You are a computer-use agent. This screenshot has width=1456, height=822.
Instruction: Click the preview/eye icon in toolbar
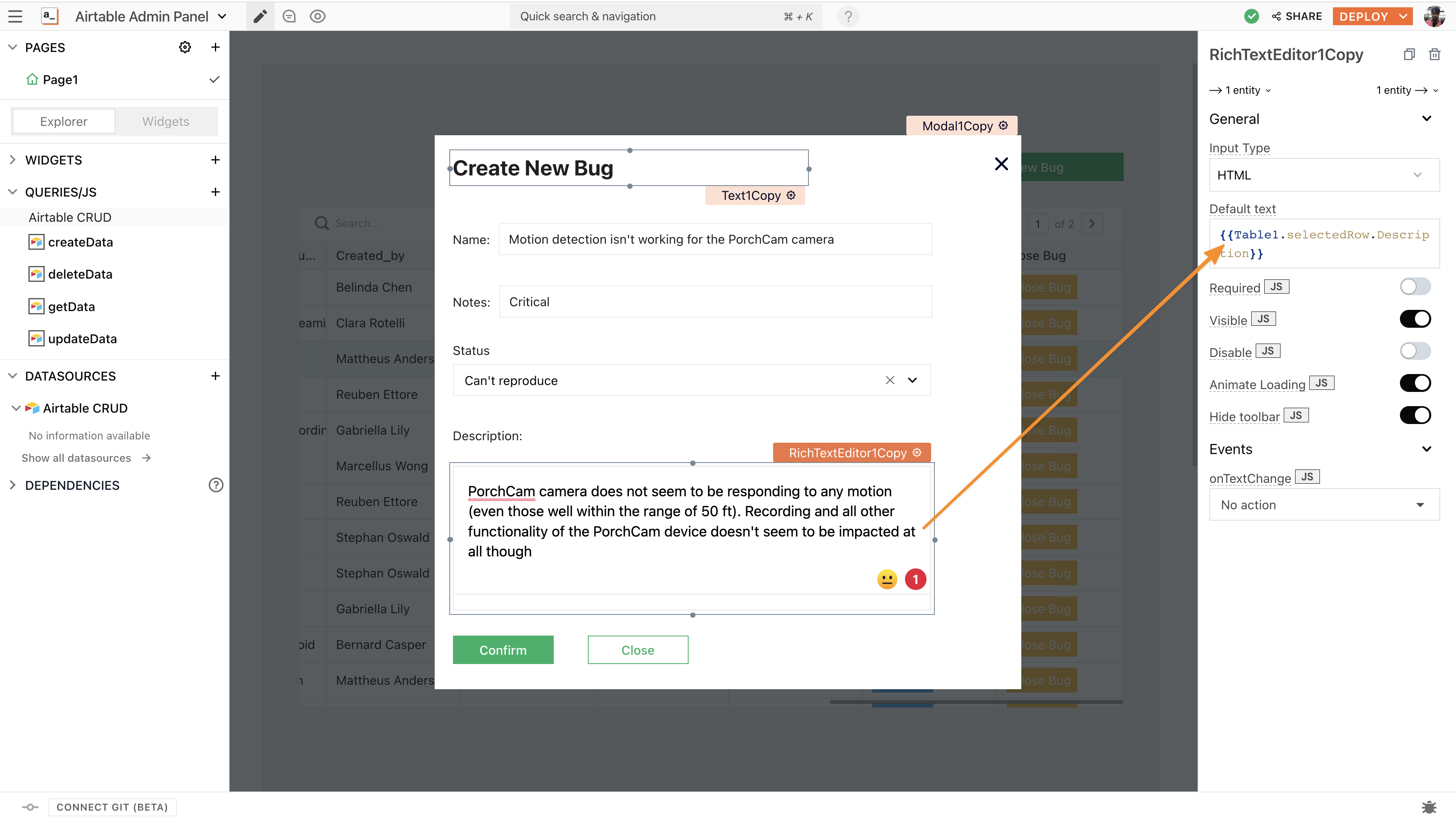(x=318, y=16)
